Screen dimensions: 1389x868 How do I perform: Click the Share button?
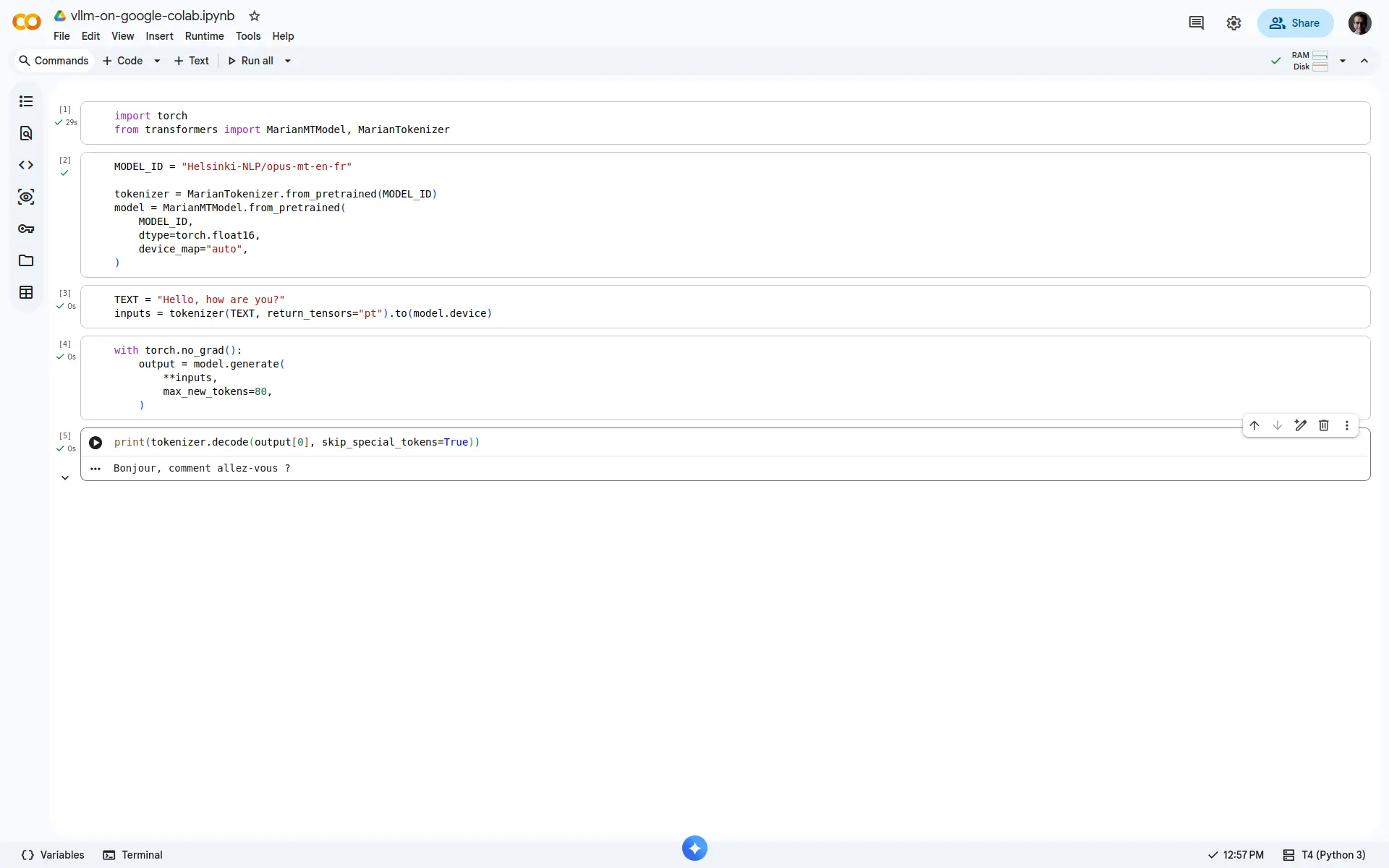(x=1295, y=23)
